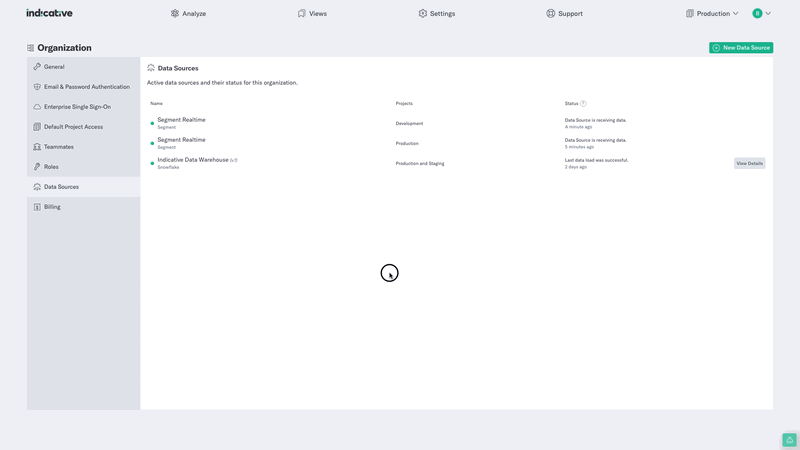Click the Analyze gear icon
Viewport: 800px width, 450px height.
(175, 13)
